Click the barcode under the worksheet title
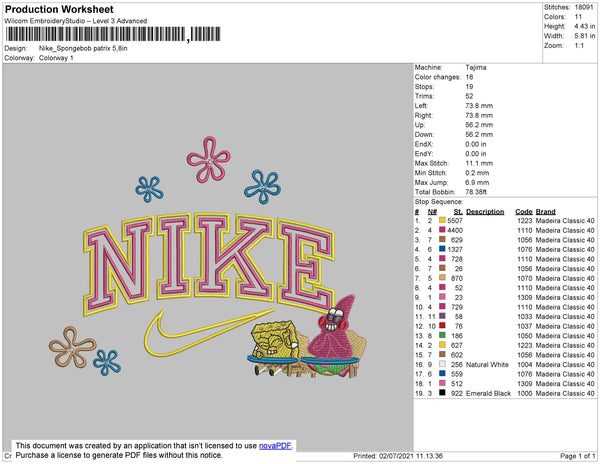This screenshot has width=600, height=464. point(113,34)
